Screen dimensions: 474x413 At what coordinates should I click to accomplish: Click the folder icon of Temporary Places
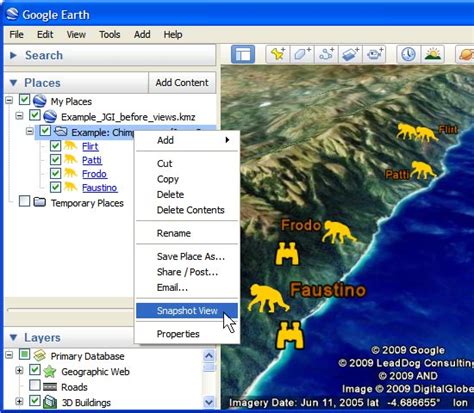[x=40, y=202]
